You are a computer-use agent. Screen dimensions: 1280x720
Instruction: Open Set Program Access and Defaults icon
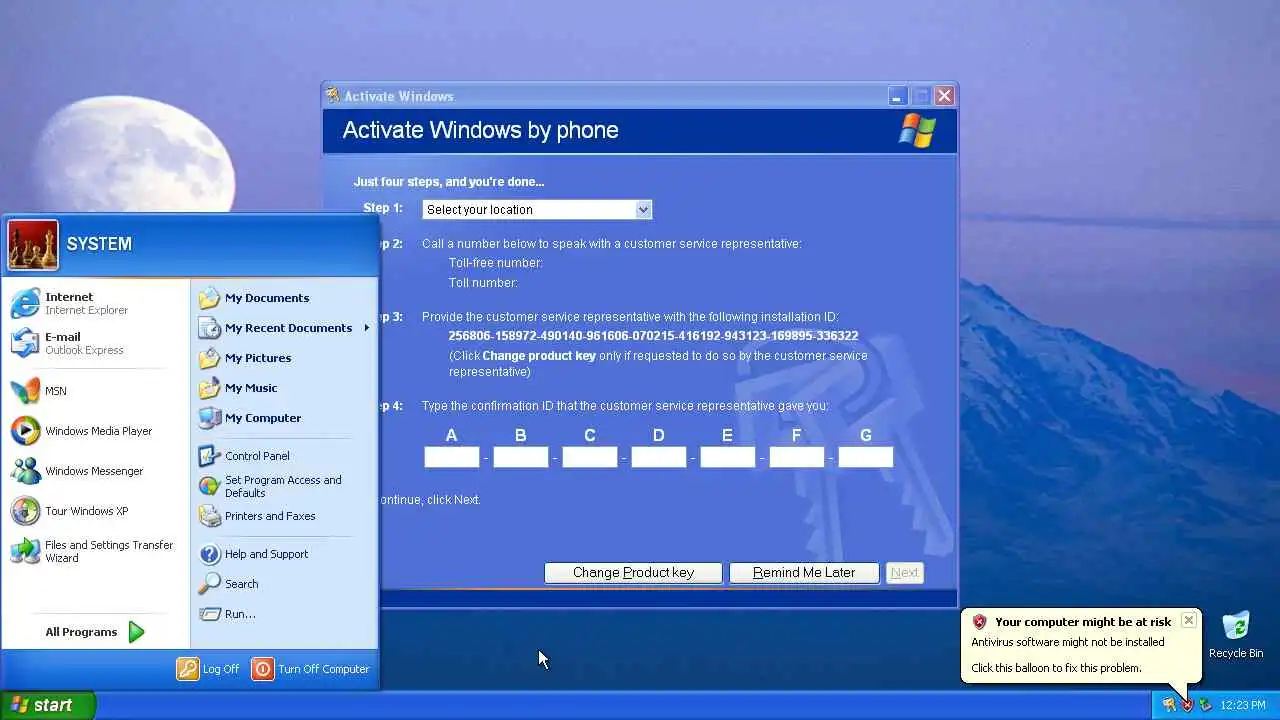pos(209,486)
